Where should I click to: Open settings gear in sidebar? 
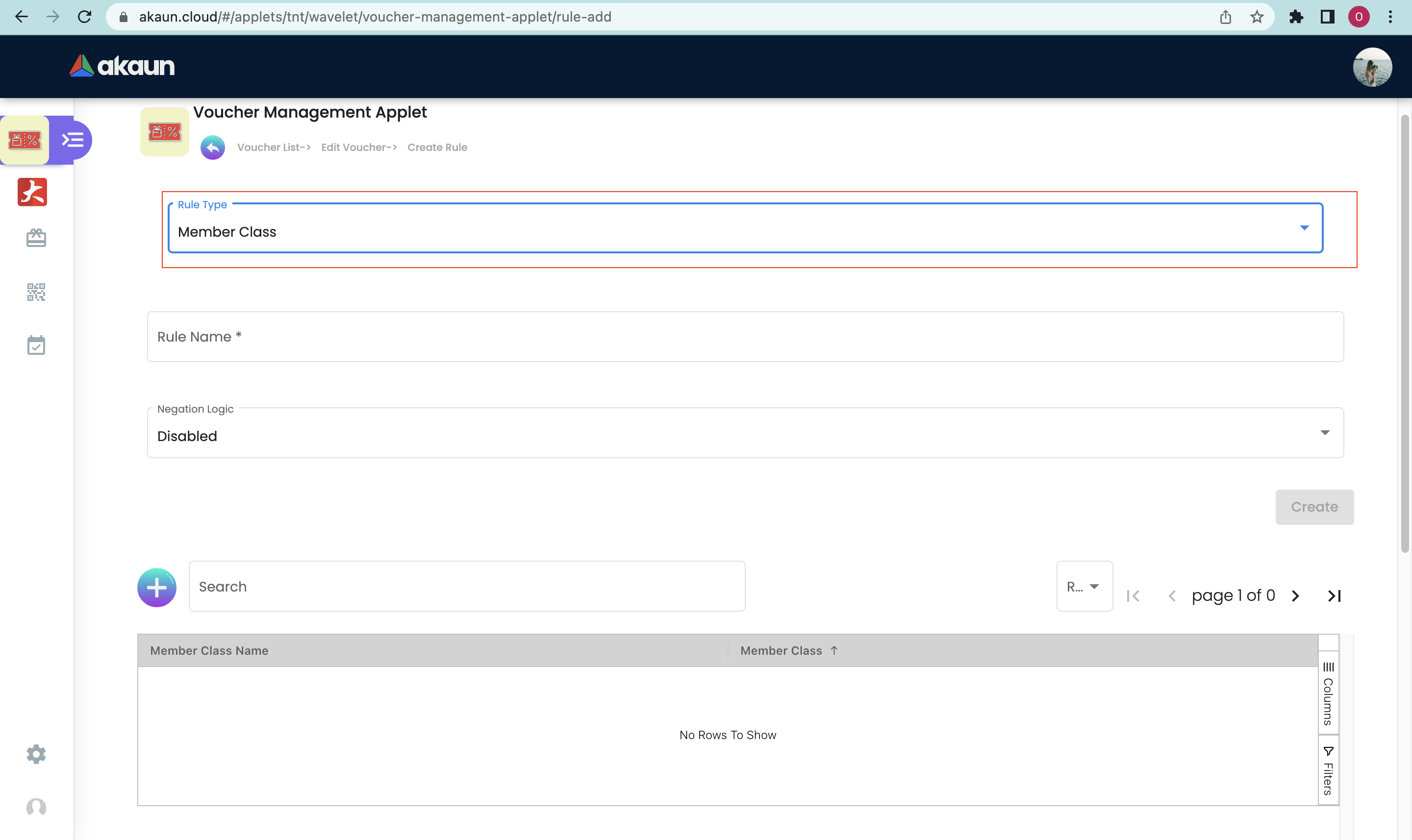click(36, 754)
